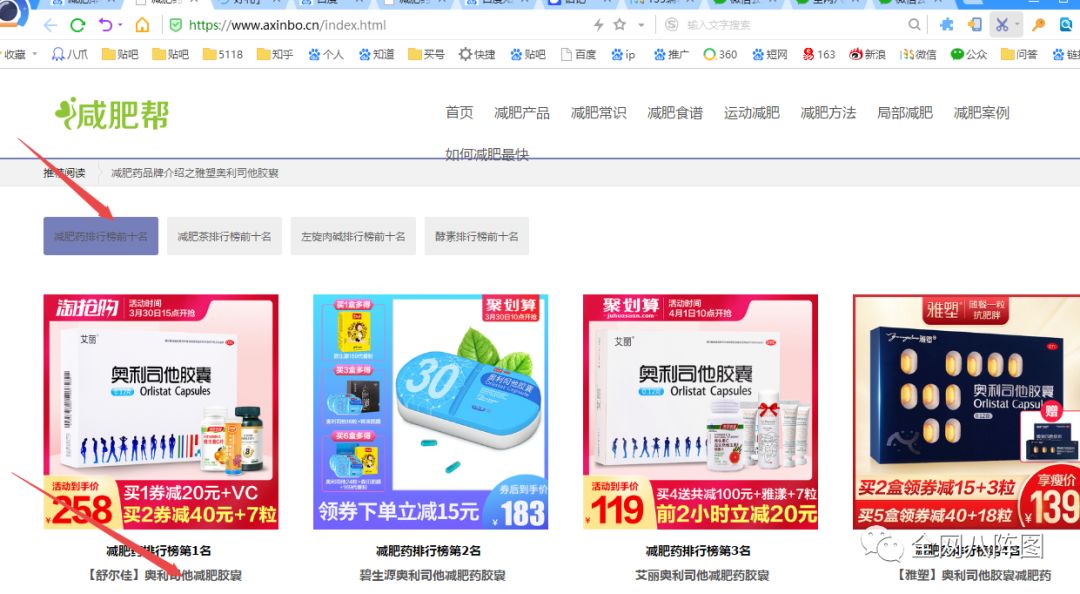This screenshot has height=594, width=1080.
Task: Open the 推广 bookmark
Action: [671, 54]
